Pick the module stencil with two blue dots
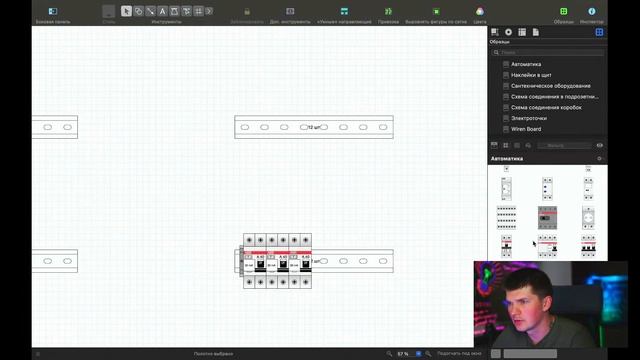Viewport: 640px width, 360px height. (547, 189)
